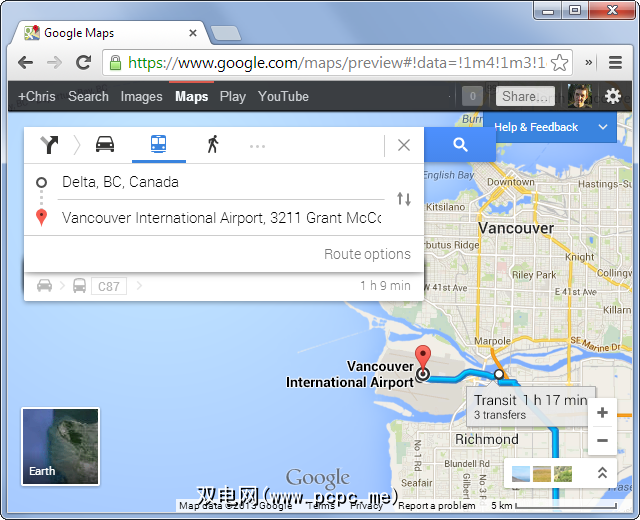The image size is (640, 520).
Task: Go to Search in Google bar
Action: point(88,96)
